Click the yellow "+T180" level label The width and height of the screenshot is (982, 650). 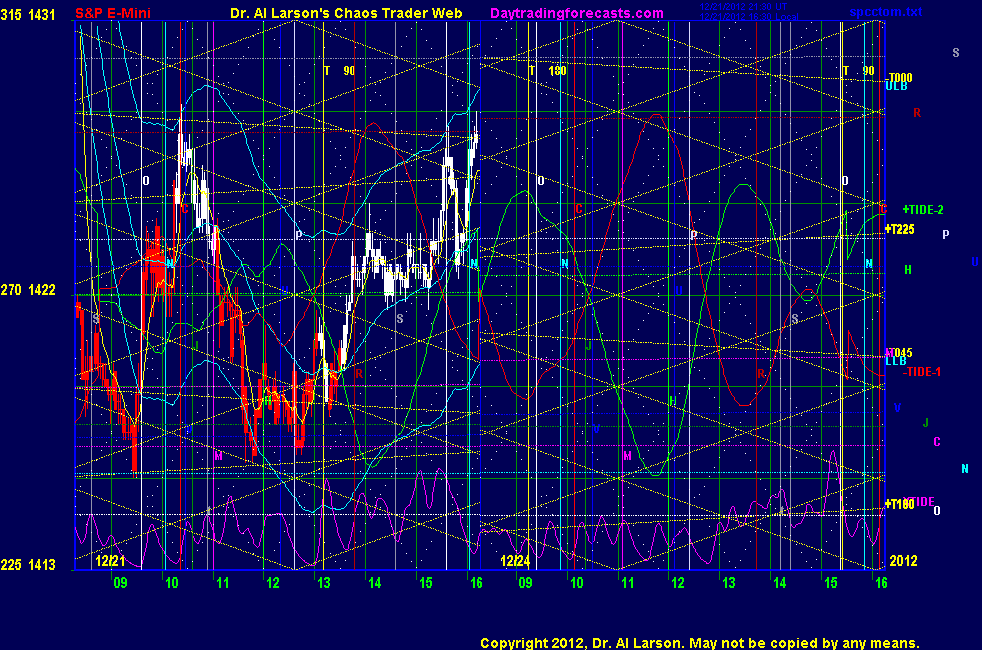[899, 504]
